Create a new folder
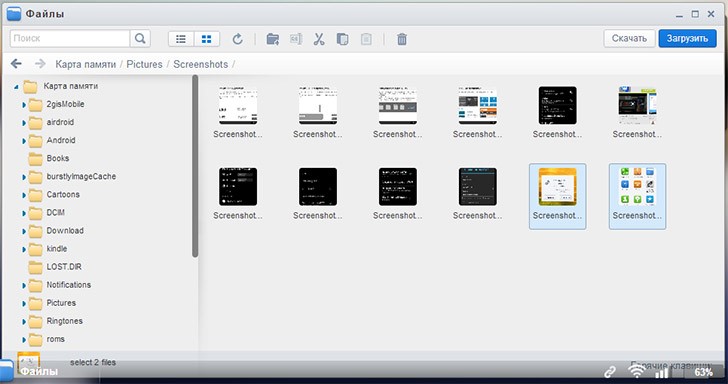The image size is (728, 384). [273, 39]
